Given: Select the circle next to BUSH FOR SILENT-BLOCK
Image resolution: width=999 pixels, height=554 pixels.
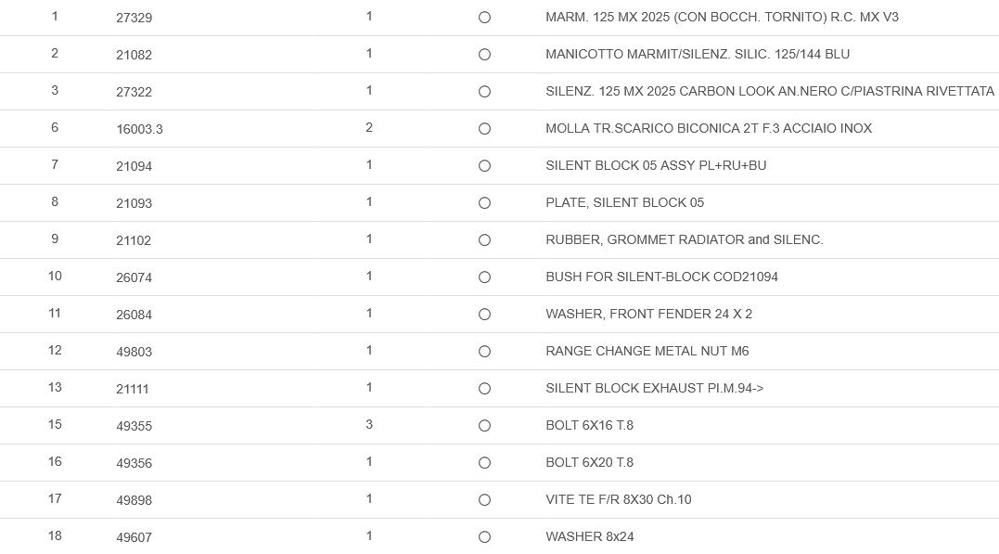Looking at the screenshot, I should [x=484, y=277].
